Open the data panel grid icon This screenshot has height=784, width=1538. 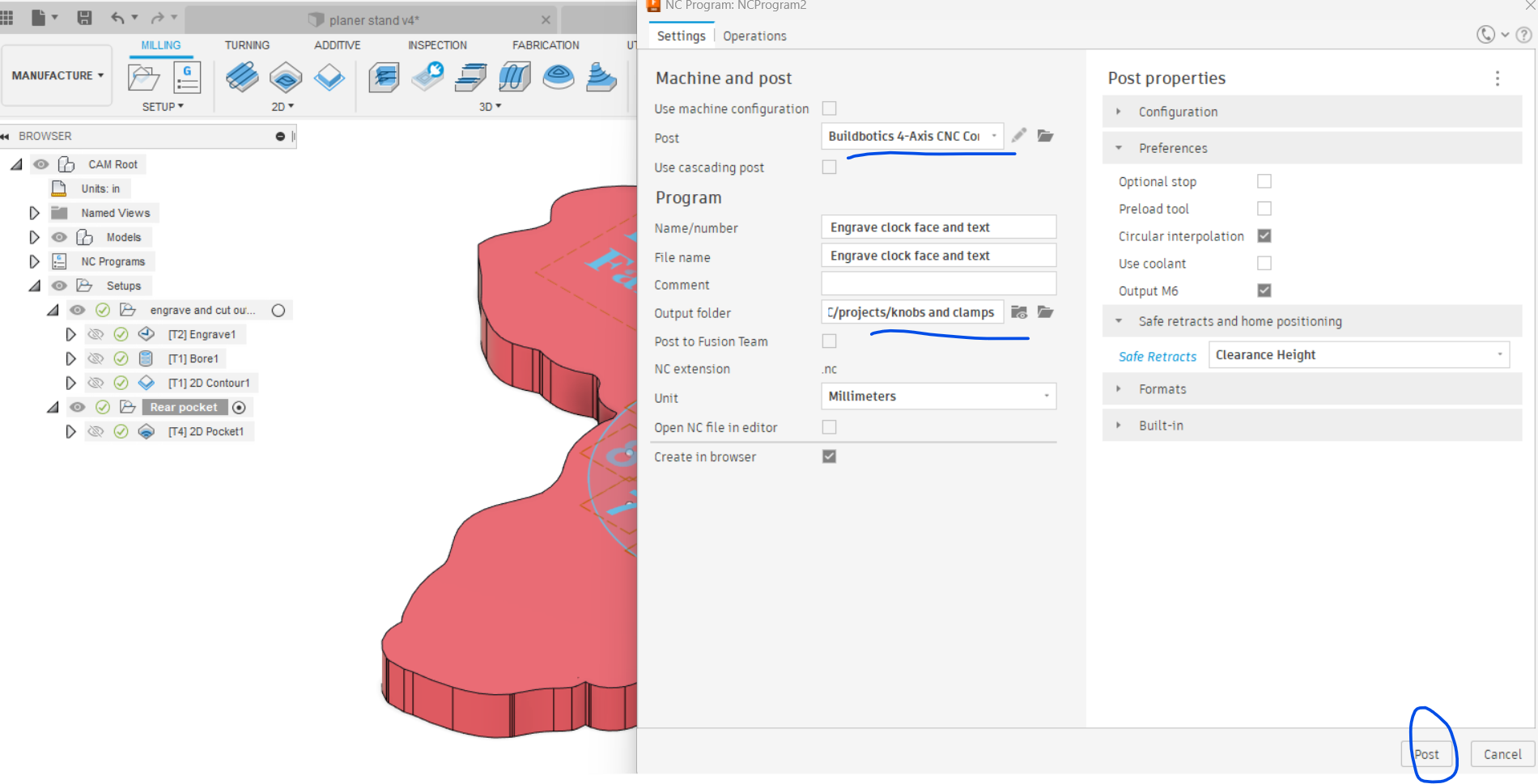coord(6,17)
